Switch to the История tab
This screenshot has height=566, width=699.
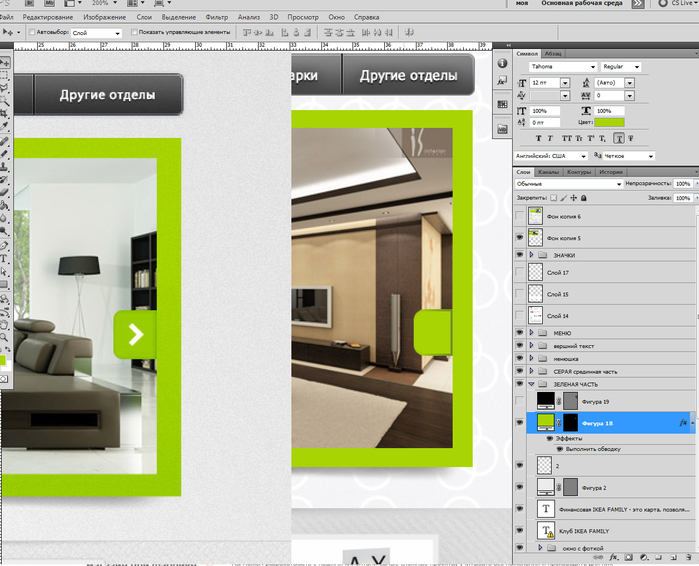pyautogui.click(x=610, y=172)
